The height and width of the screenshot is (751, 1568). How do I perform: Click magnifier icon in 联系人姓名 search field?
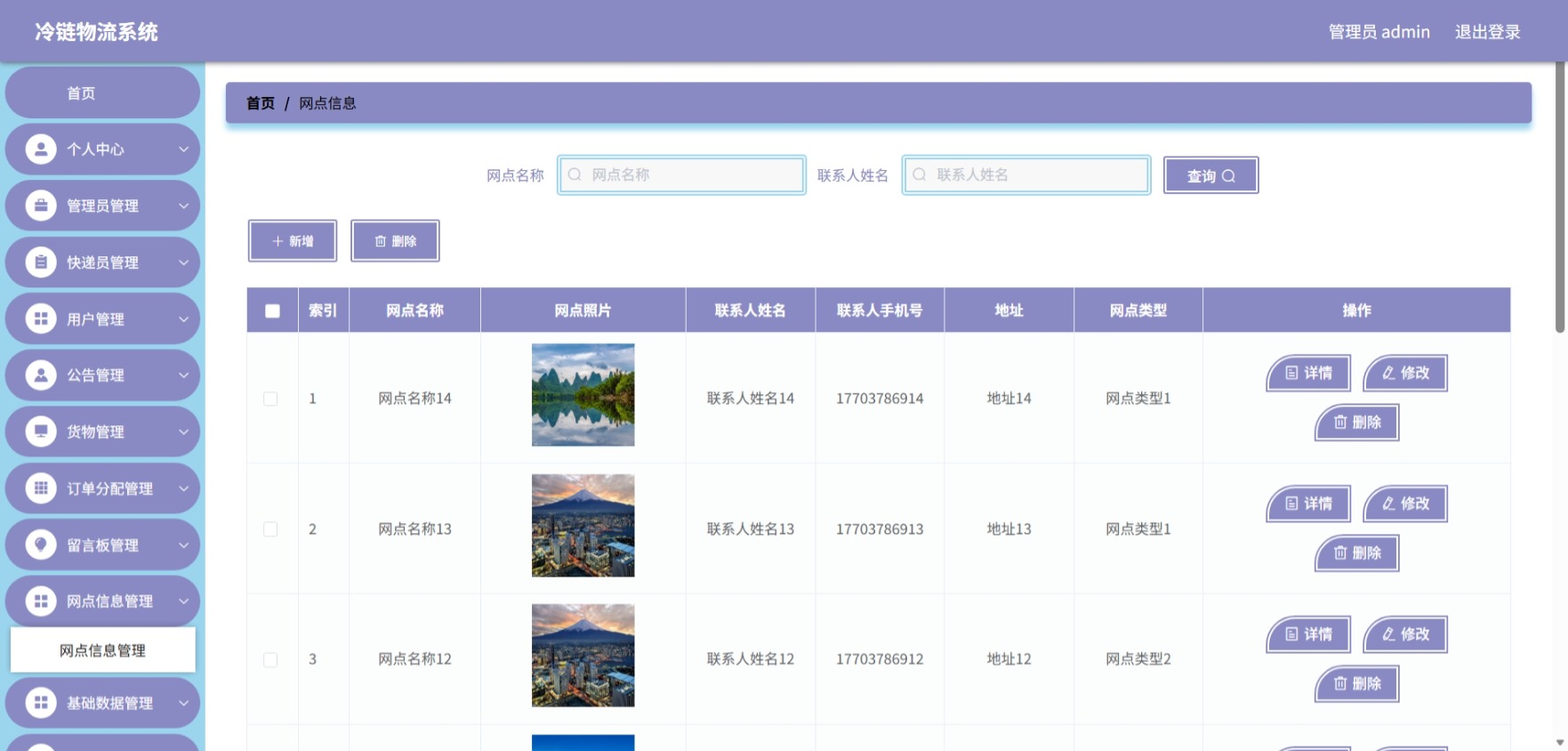(x=920, y=174)
